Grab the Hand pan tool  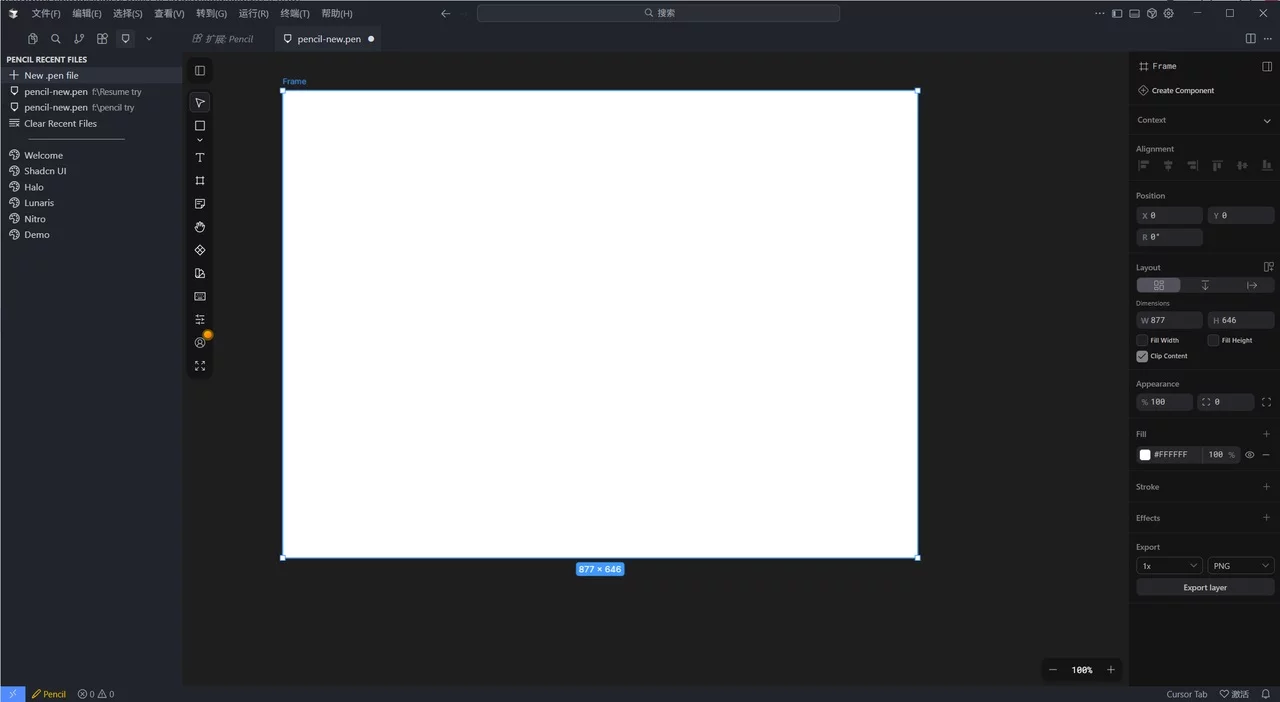(x=200, y=227)
